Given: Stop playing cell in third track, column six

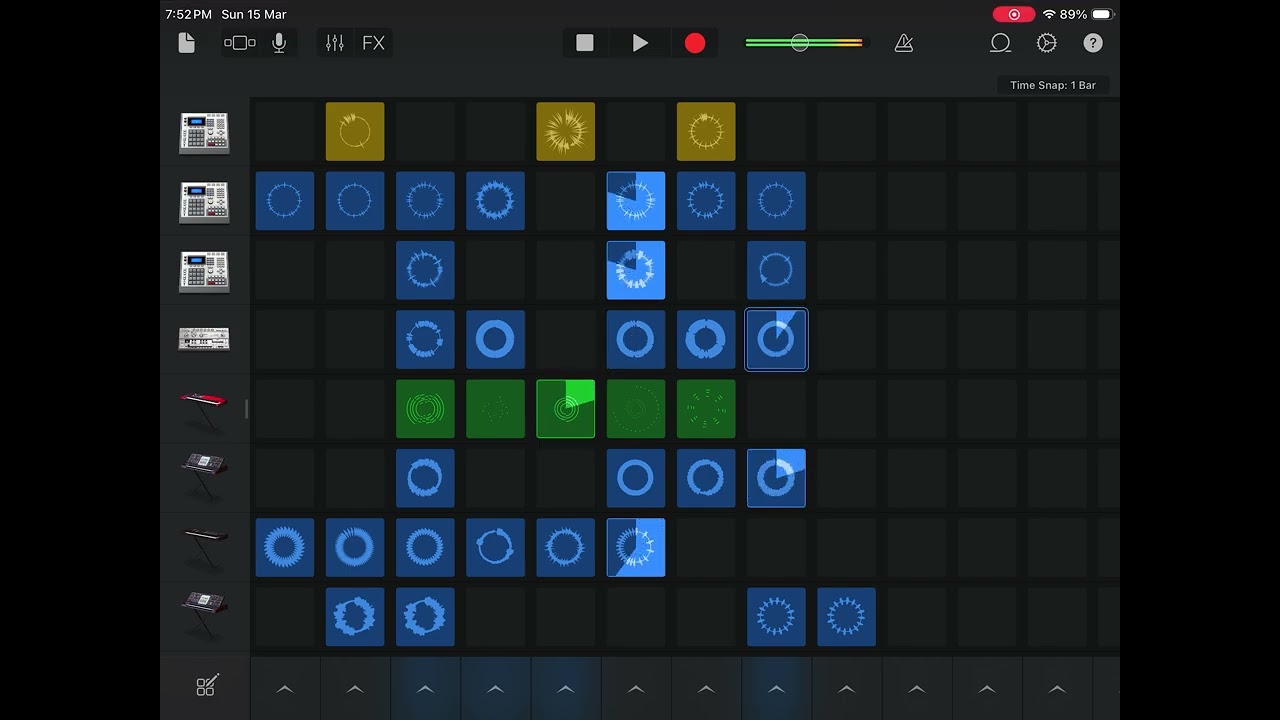Looking at the screenshot, I should click(636, 270).
